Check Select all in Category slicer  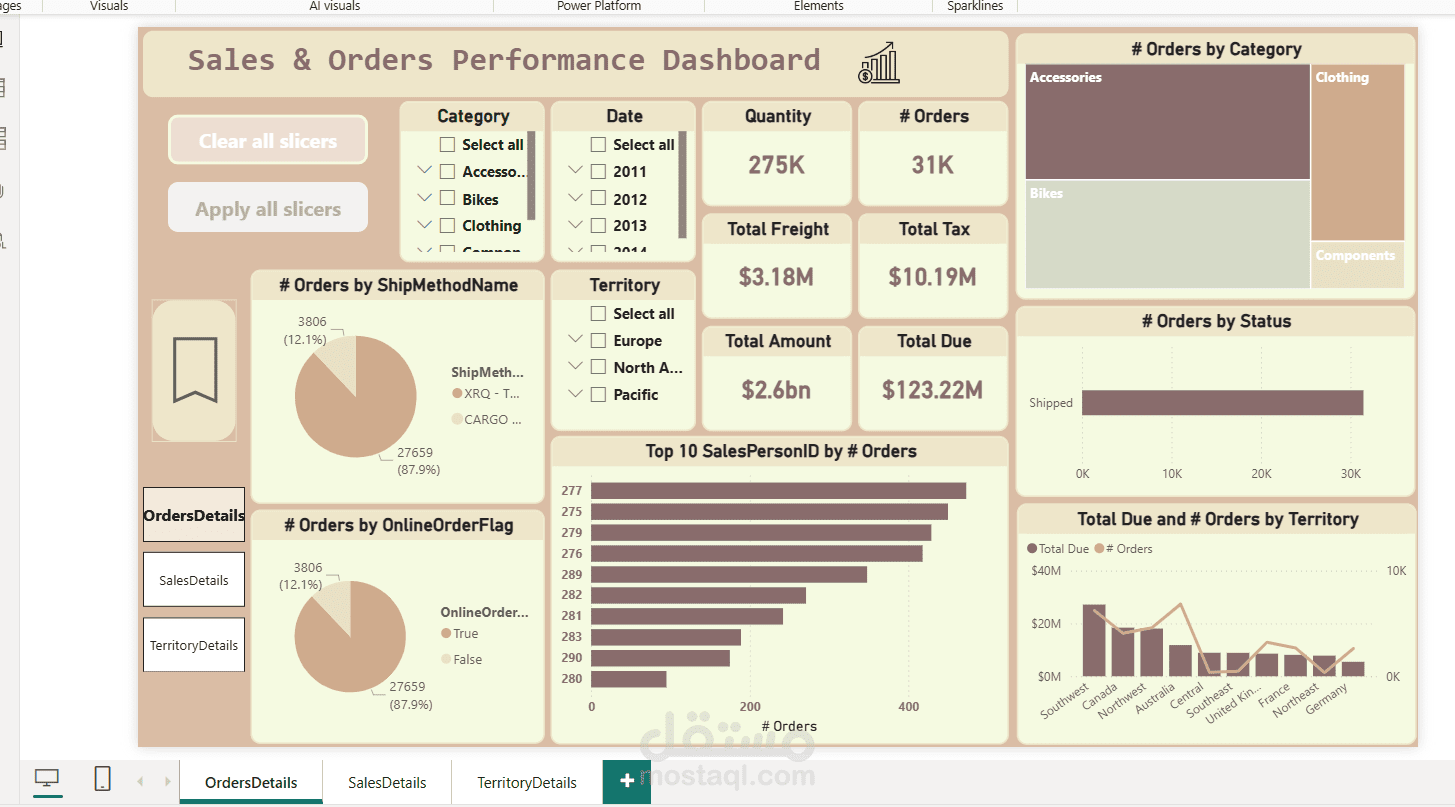447,145
